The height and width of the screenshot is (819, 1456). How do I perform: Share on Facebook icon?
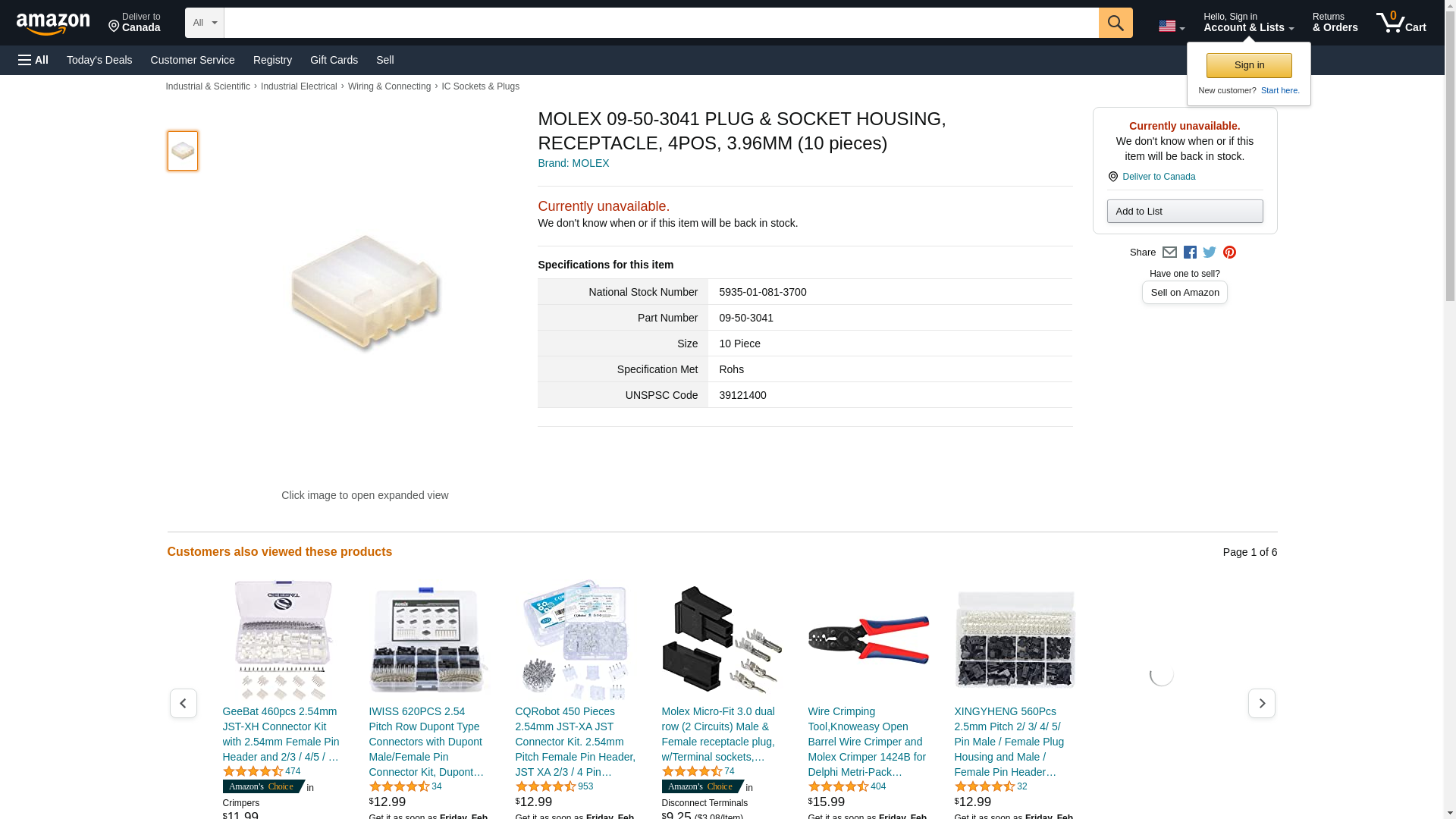pos(1190,253)
